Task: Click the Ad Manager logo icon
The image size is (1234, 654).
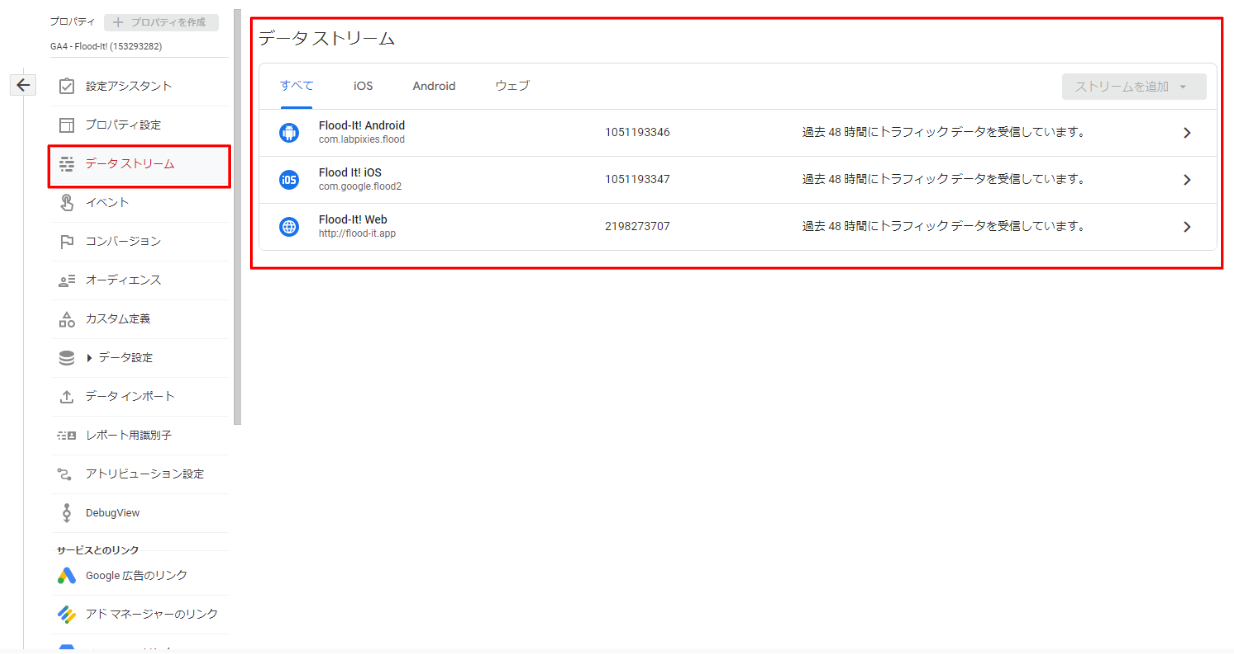Action: [67, 614]
